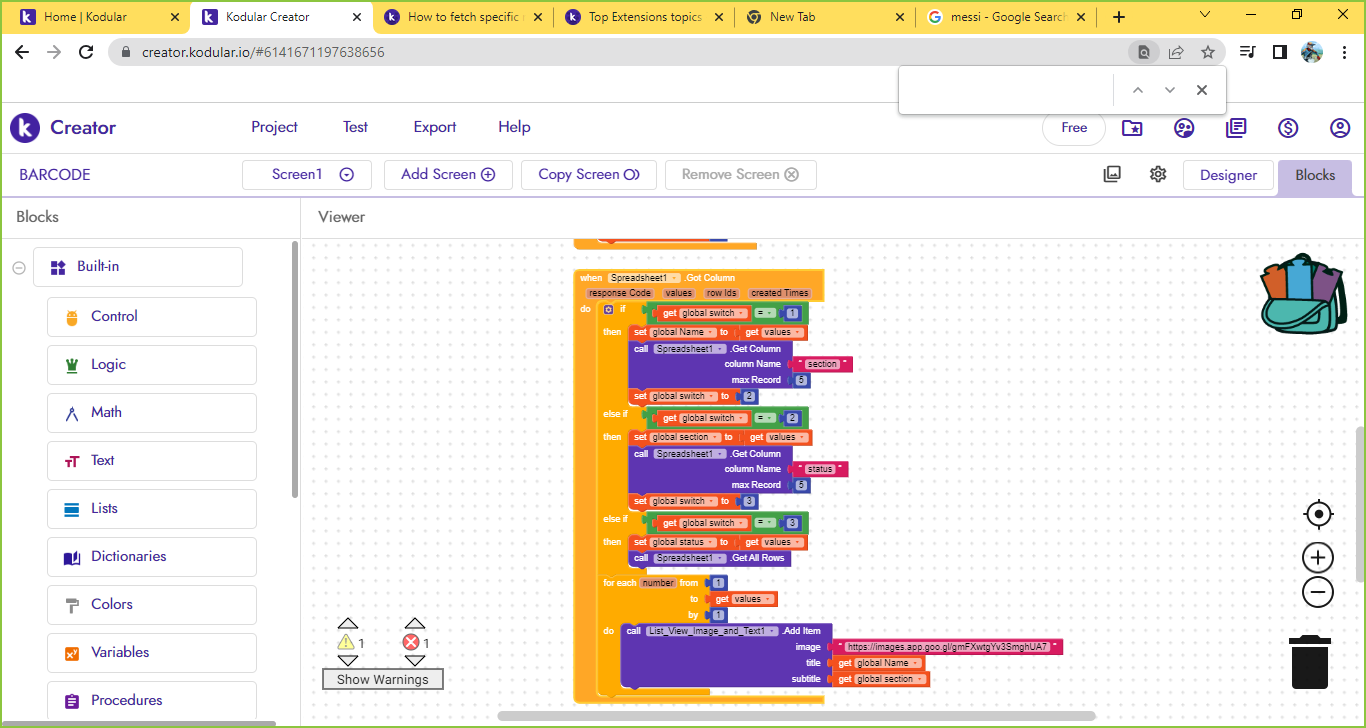Click the center workspace target icon
Screen dimensions: 1366x728
(x=1318, y=514)
